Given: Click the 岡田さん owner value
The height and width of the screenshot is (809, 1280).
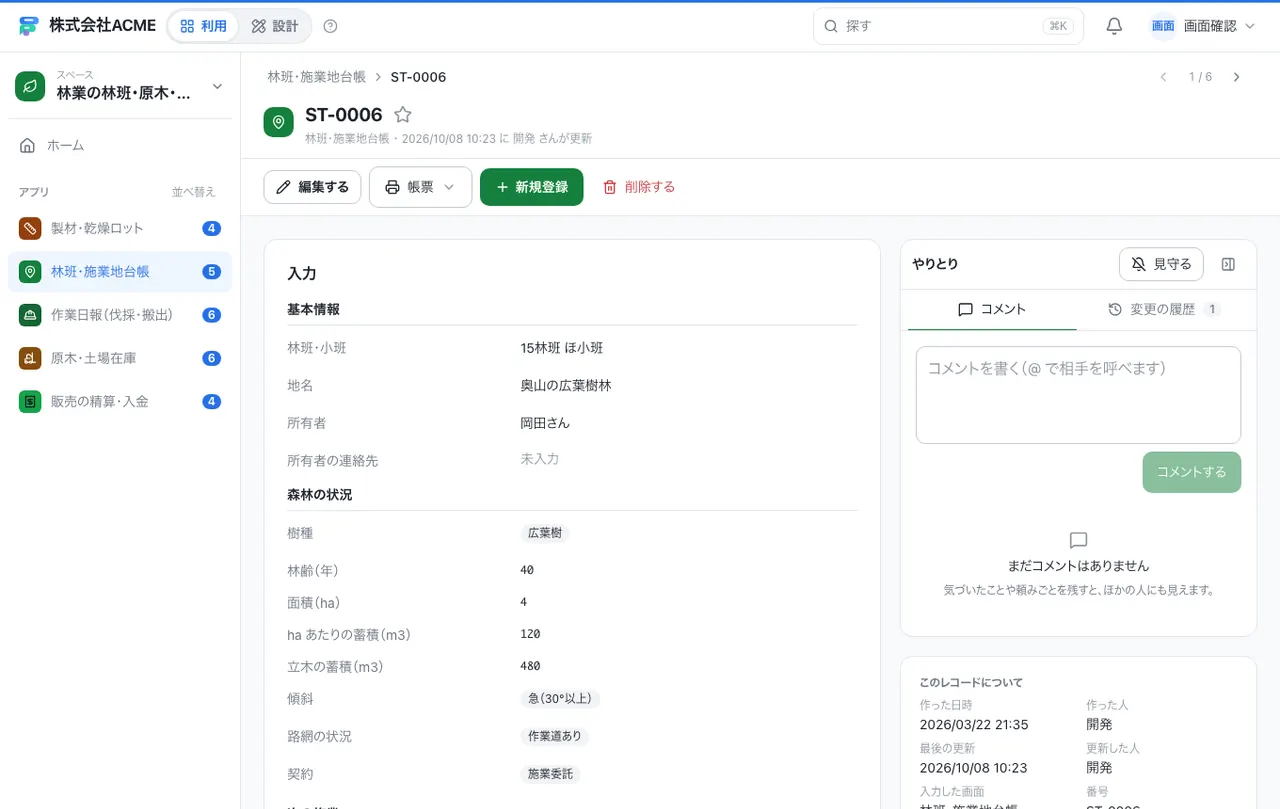Looking at the screenshot, I should coord(545,423).
